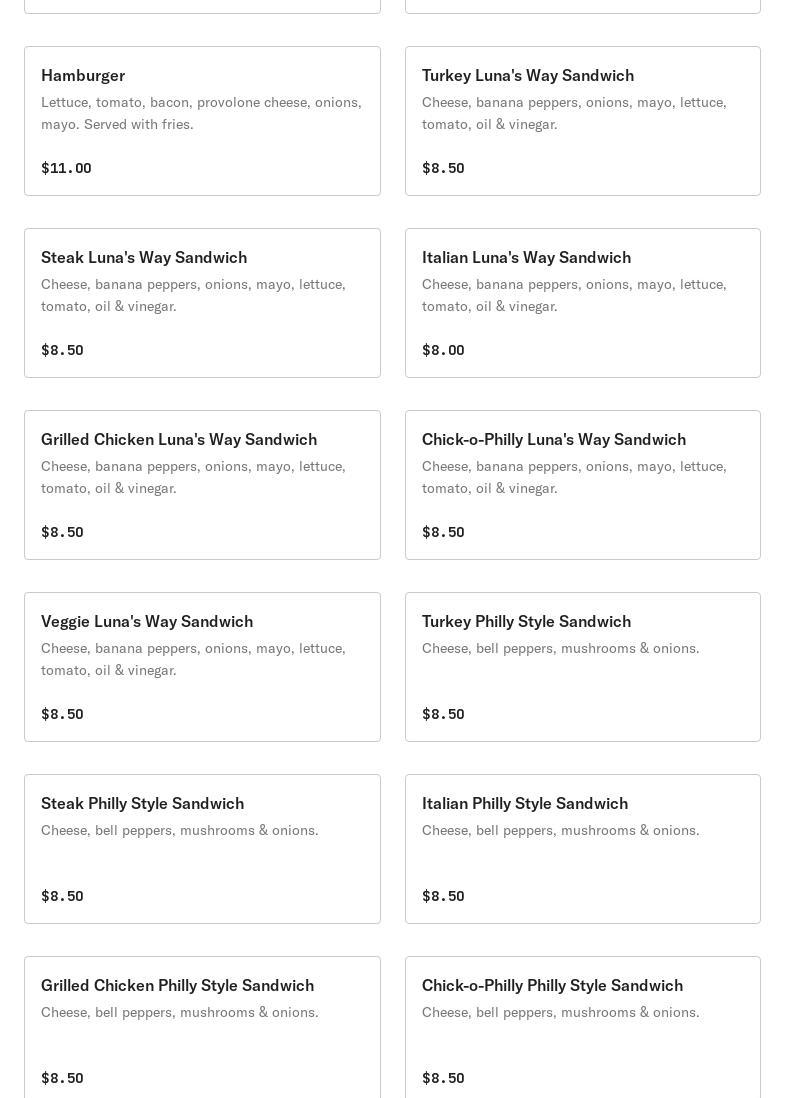Screen dimensions: 785x1098
Task: Click Italian Philly Style Sandwich description
Action: point(560,831)
